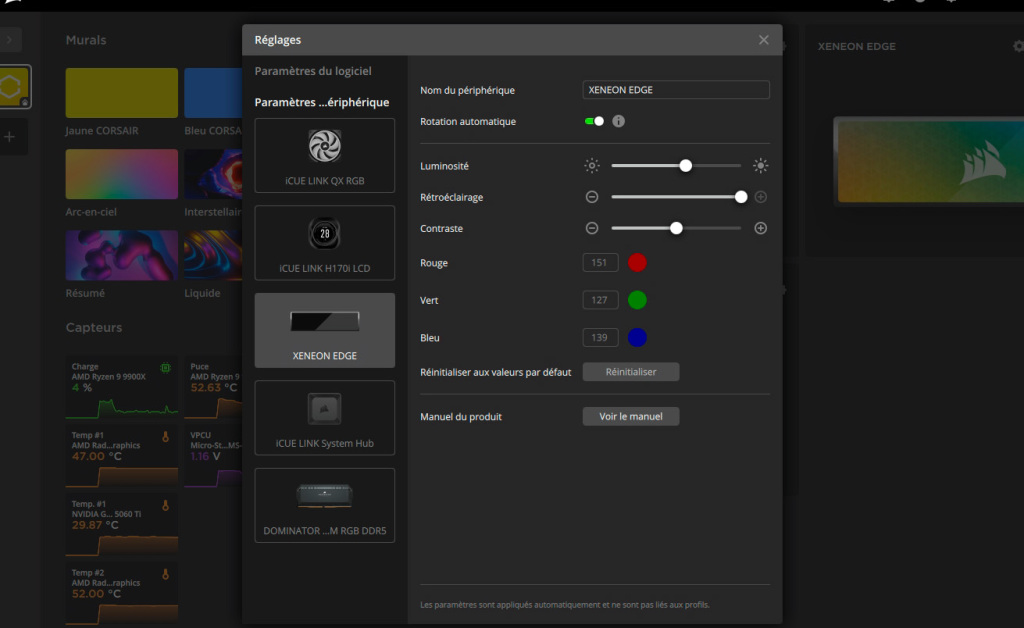Select the Arc-en-ciel mural thumbnail
The width and height of the screenshot is (1024, 628).
121,174
